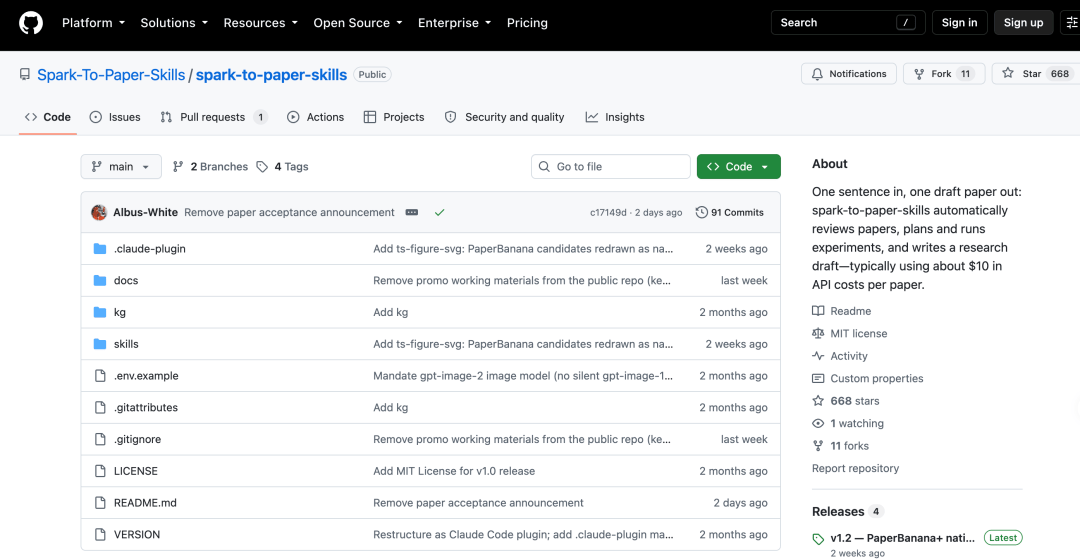Image resolution: width=1080 pixels, height=560 pixels.
Task: Switch to the Issues tab
Action: pyautogui.click(x=115, y=117)
